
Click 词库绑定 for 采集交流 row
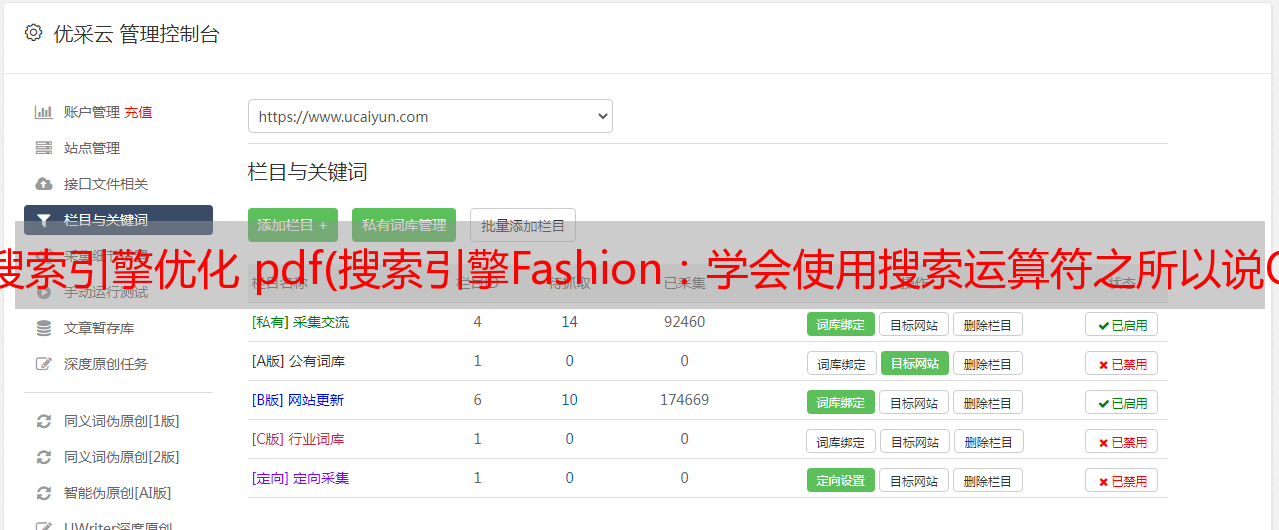coord(841,324)
